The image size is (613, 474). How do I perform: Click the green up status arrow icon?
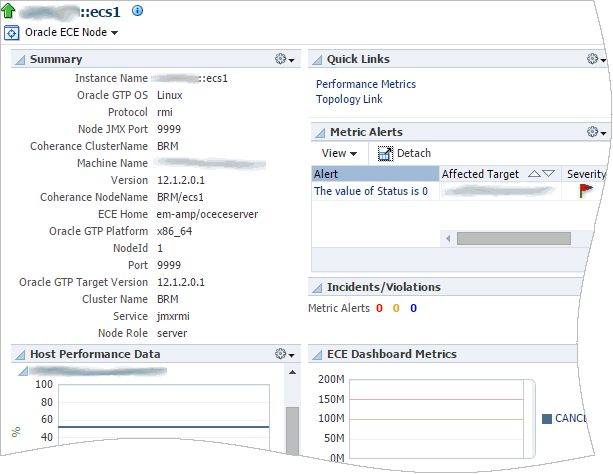(x=8, y=11)
